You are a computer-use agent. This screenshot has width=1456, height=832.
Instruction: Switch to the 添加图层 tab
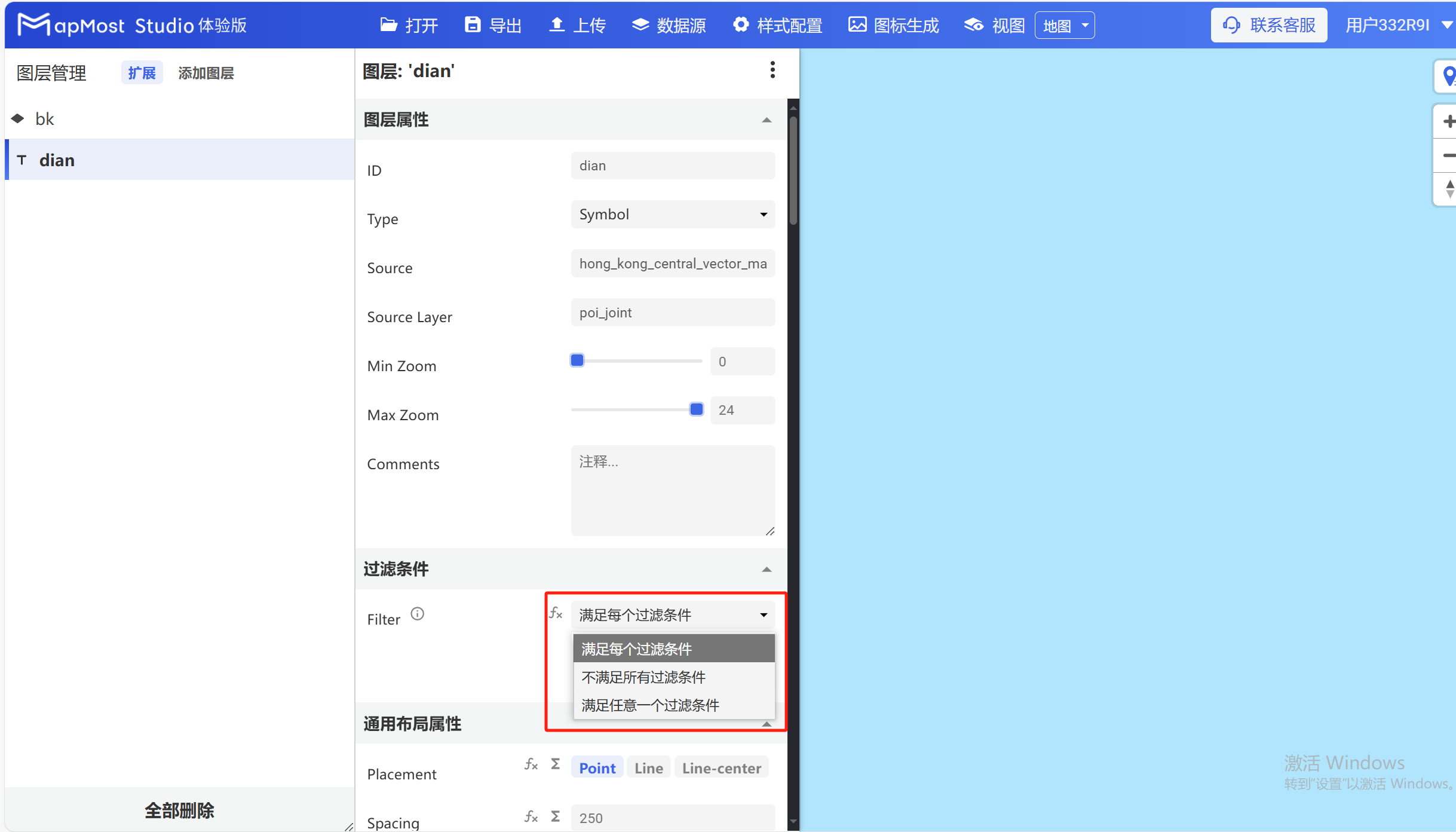coord(206,72)
